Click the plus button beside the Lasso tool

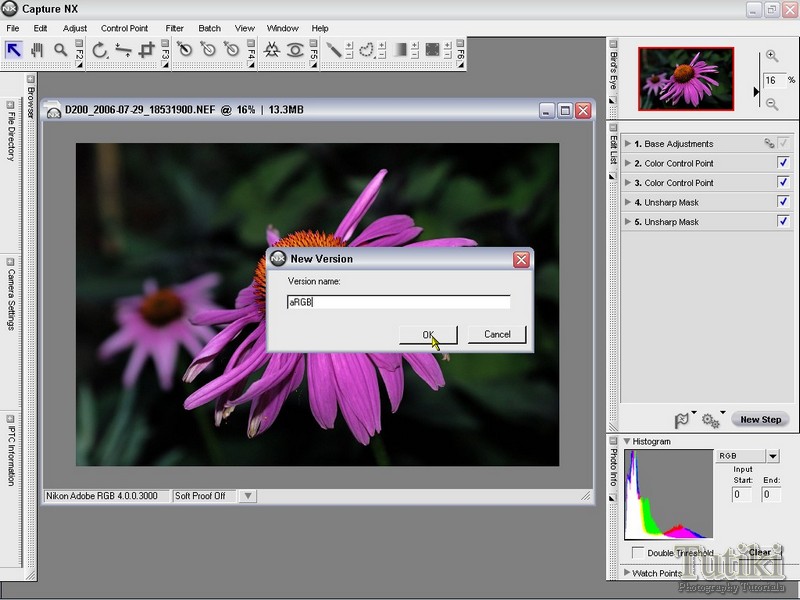[382, 45]
